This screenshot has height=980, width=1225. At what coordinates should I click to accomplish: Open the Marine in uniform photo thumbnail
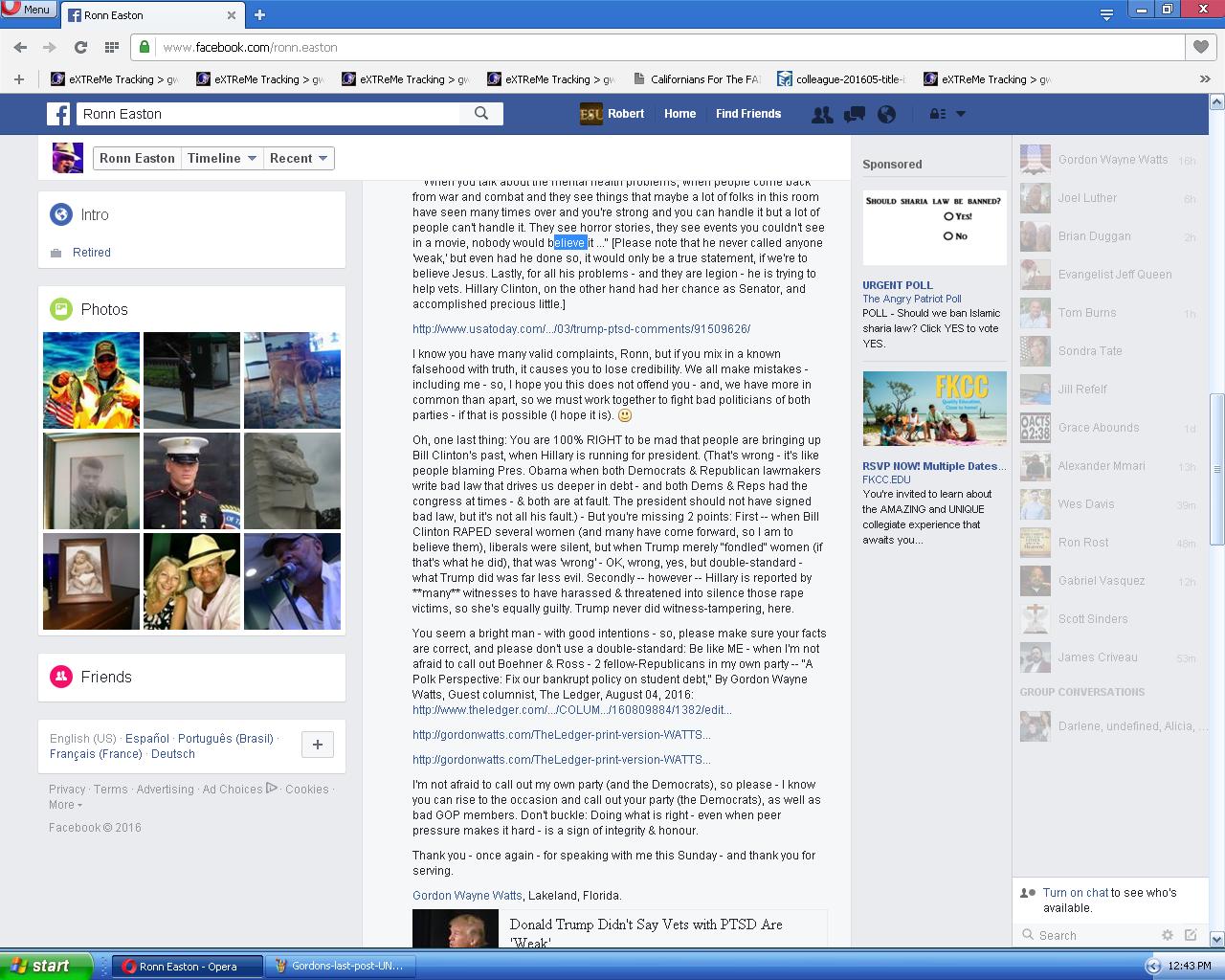pos(191,480)
